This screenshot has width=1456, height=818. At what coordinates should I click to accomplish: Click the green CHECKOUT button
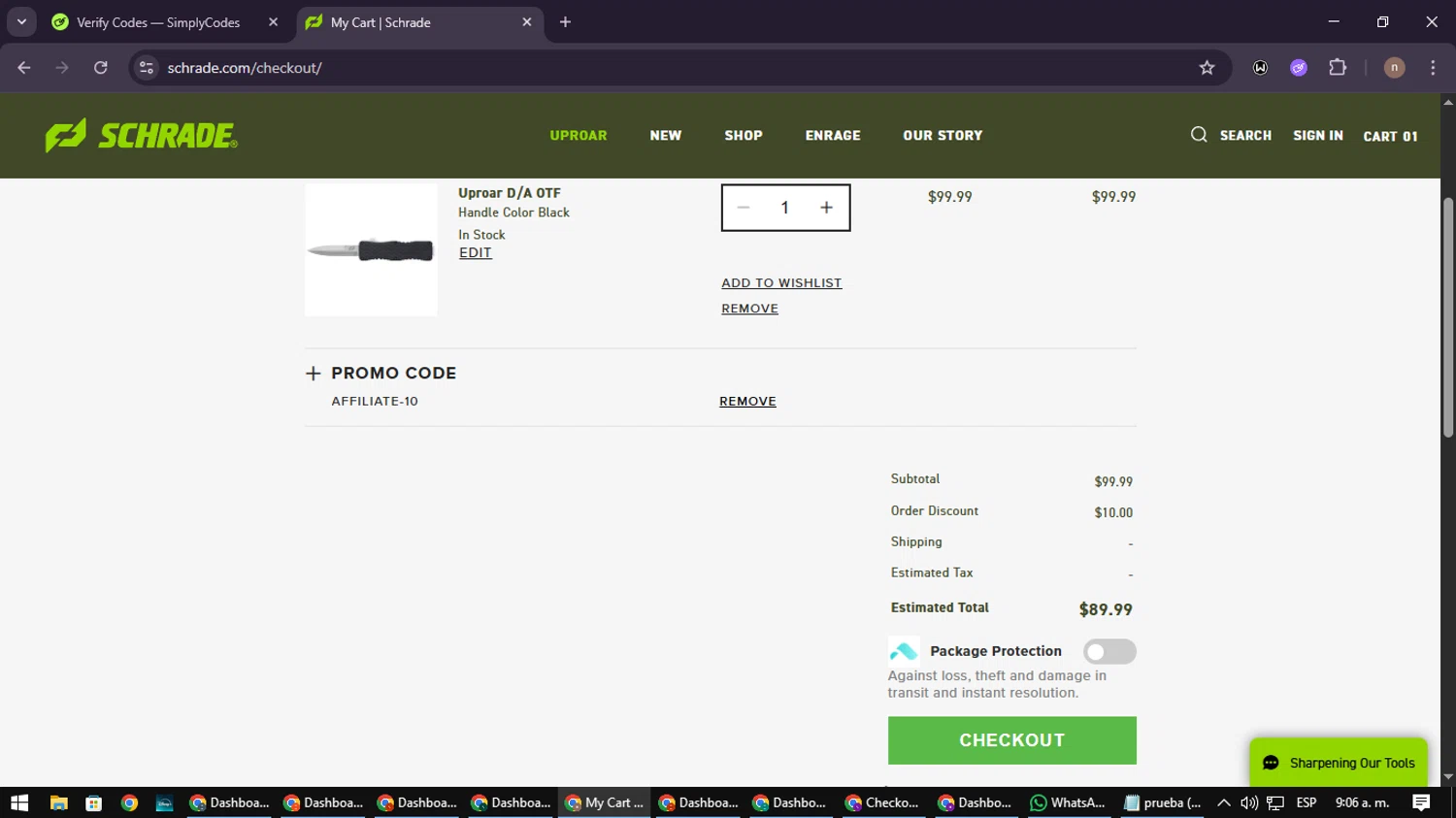[x=1011, y=740]
